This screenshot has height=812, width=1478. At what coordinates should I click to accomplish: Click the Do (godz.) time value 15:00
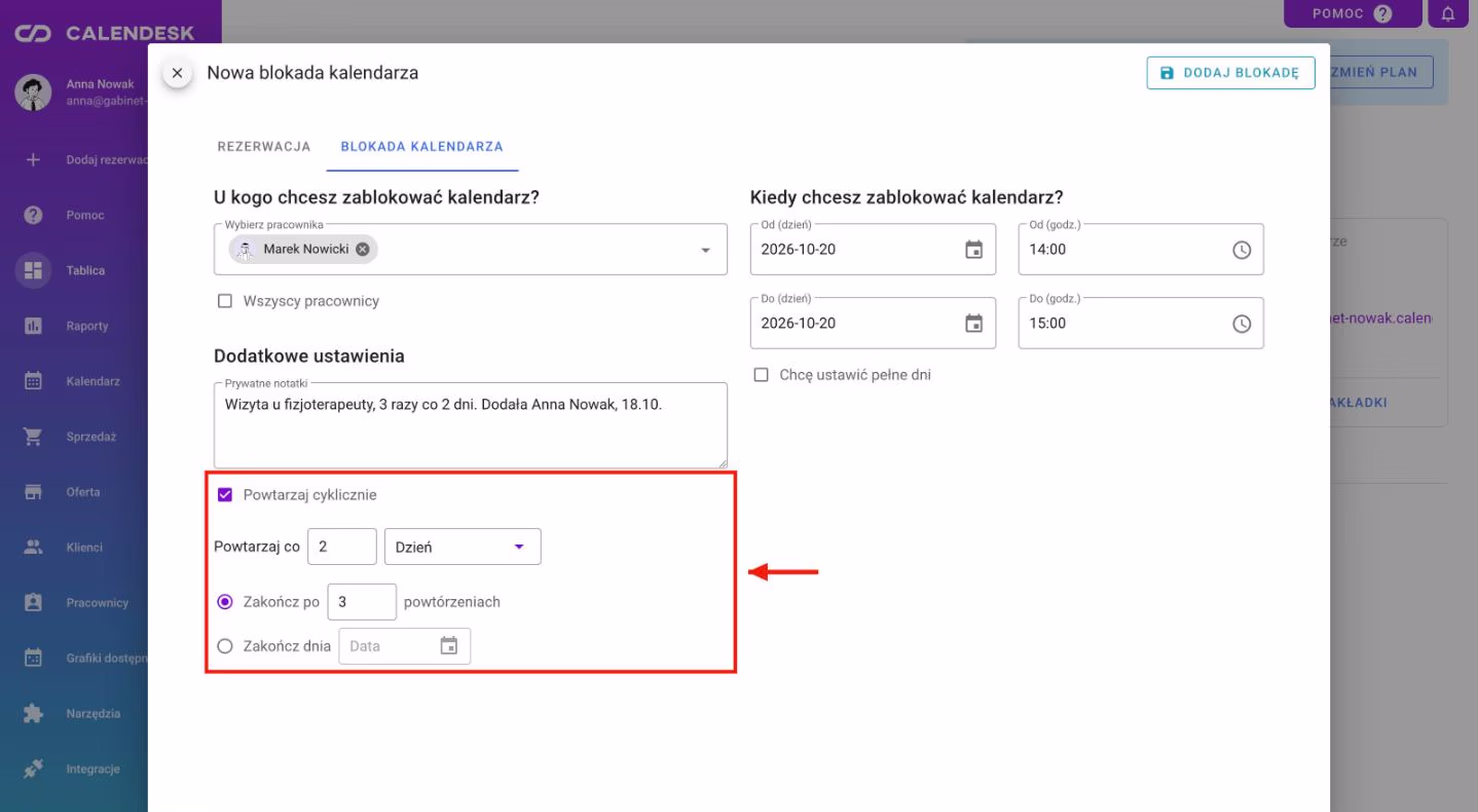(1048, 324)
